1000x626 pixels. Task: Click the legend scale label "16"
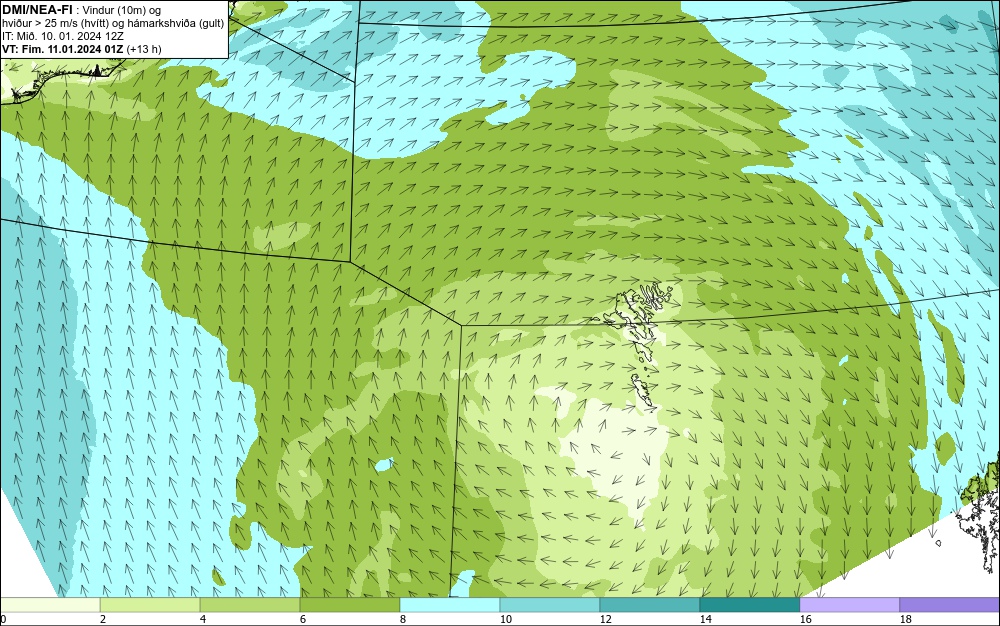[805, 619]
